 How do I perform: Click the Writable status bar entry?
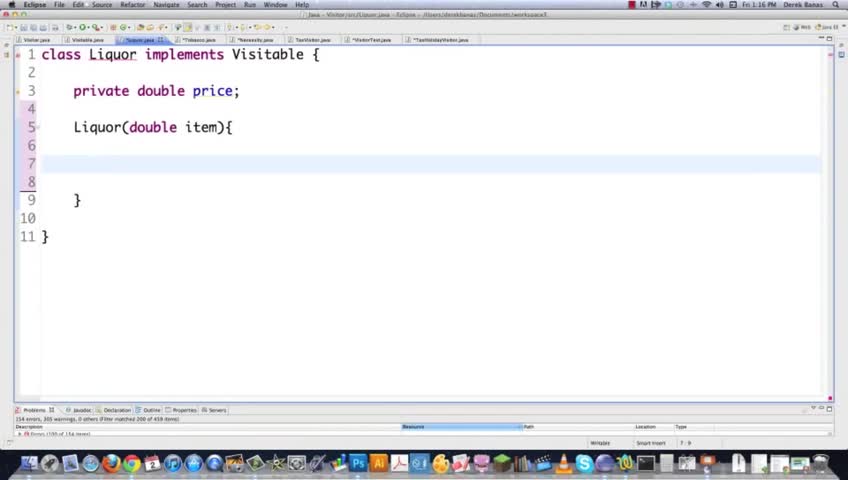pos(600,443)
